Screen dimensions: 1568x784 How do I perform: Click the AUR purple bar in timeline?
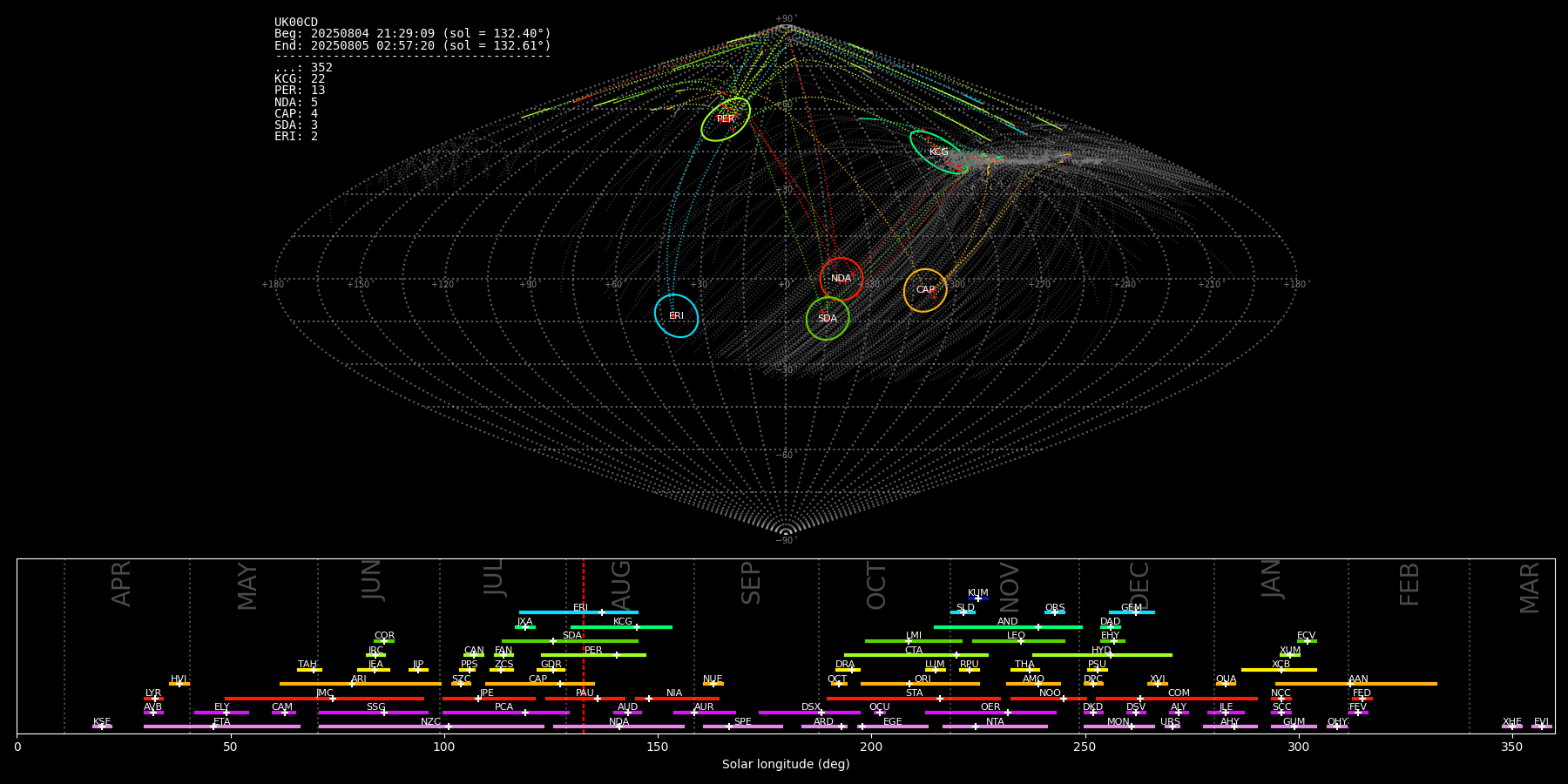coord(704,713)
